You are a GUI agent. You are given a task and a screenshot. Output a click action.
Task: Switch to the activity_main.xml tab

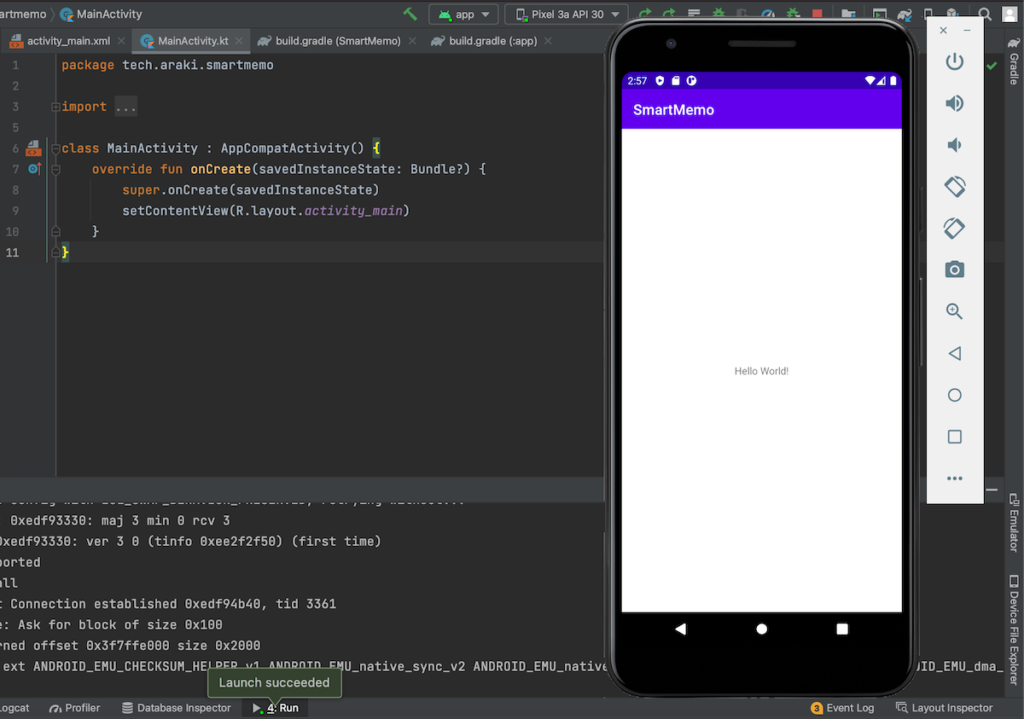pos(66,41)
